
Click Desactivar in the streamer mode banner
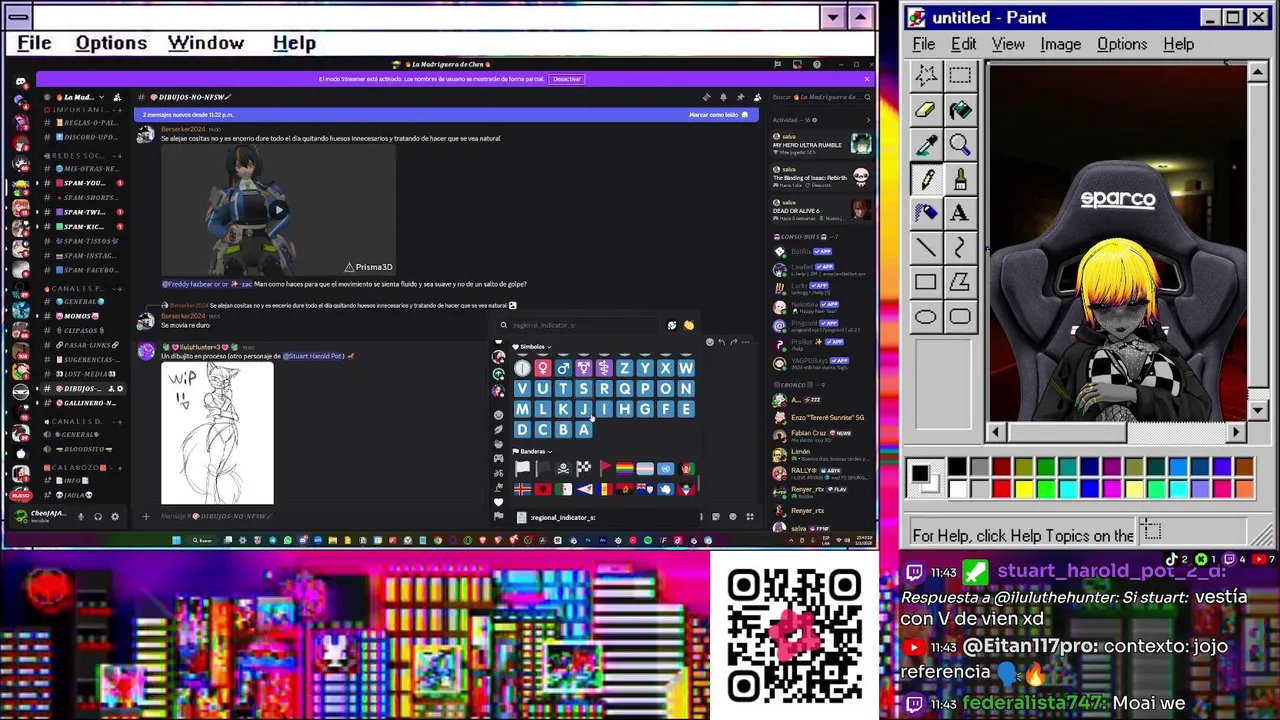[567, 79]
